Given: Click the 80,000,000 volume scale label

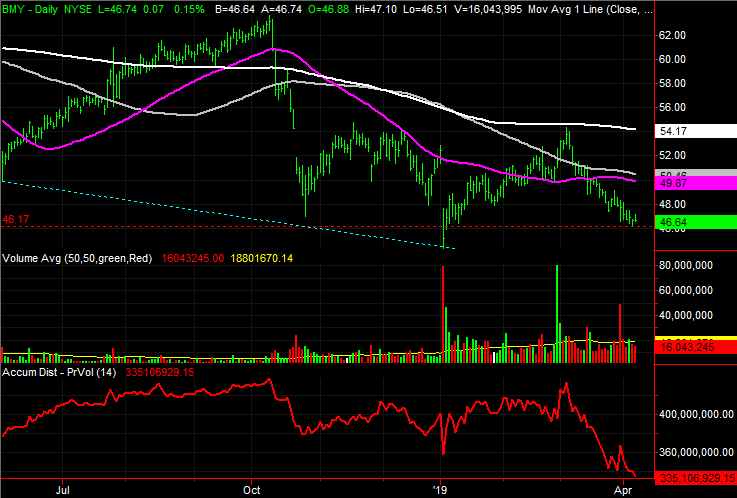Looking at the screenshot, I should point(687,265).
